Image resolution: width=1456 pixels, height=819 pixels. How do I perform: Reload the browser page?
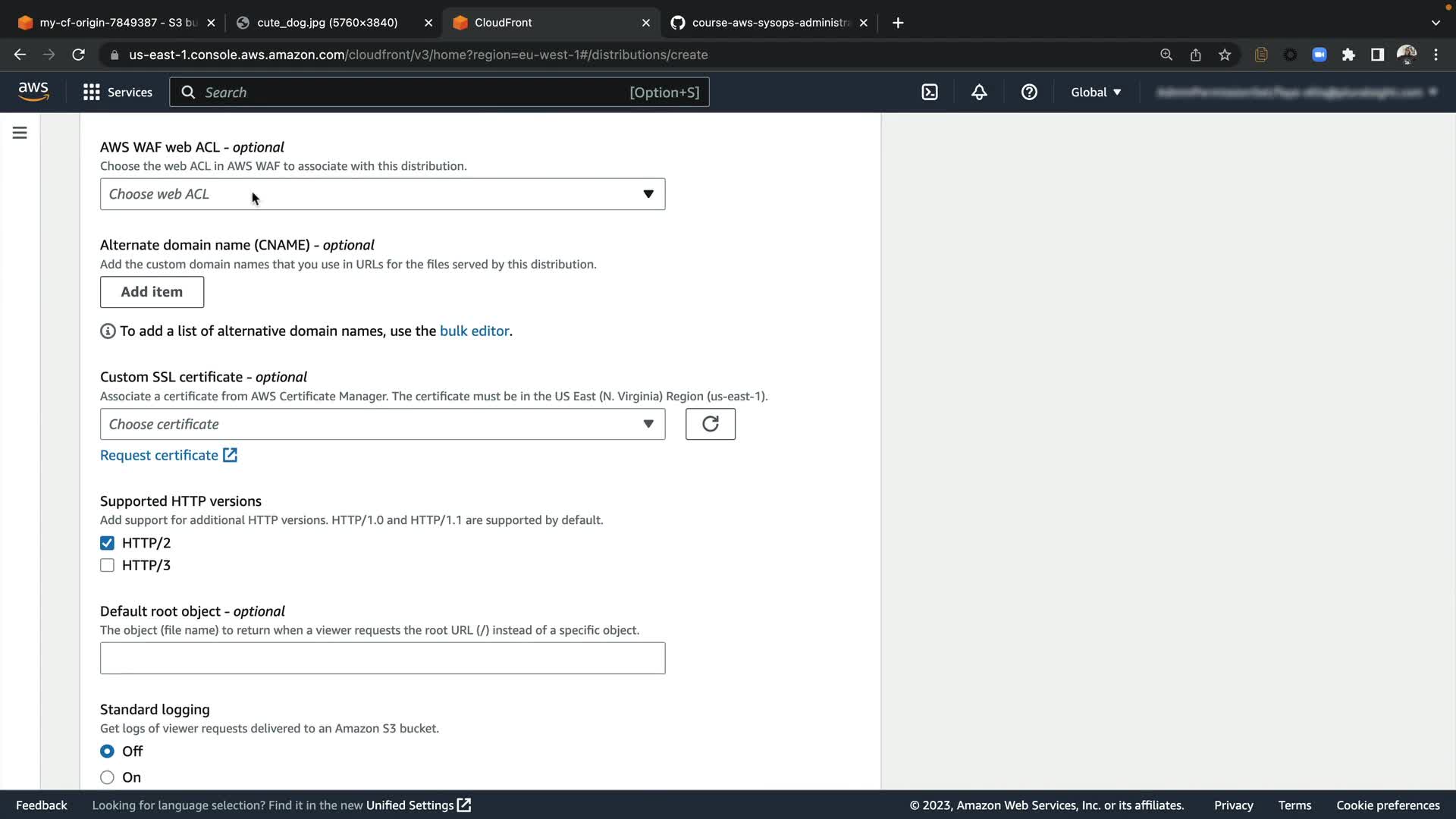[x=78, y=55]
